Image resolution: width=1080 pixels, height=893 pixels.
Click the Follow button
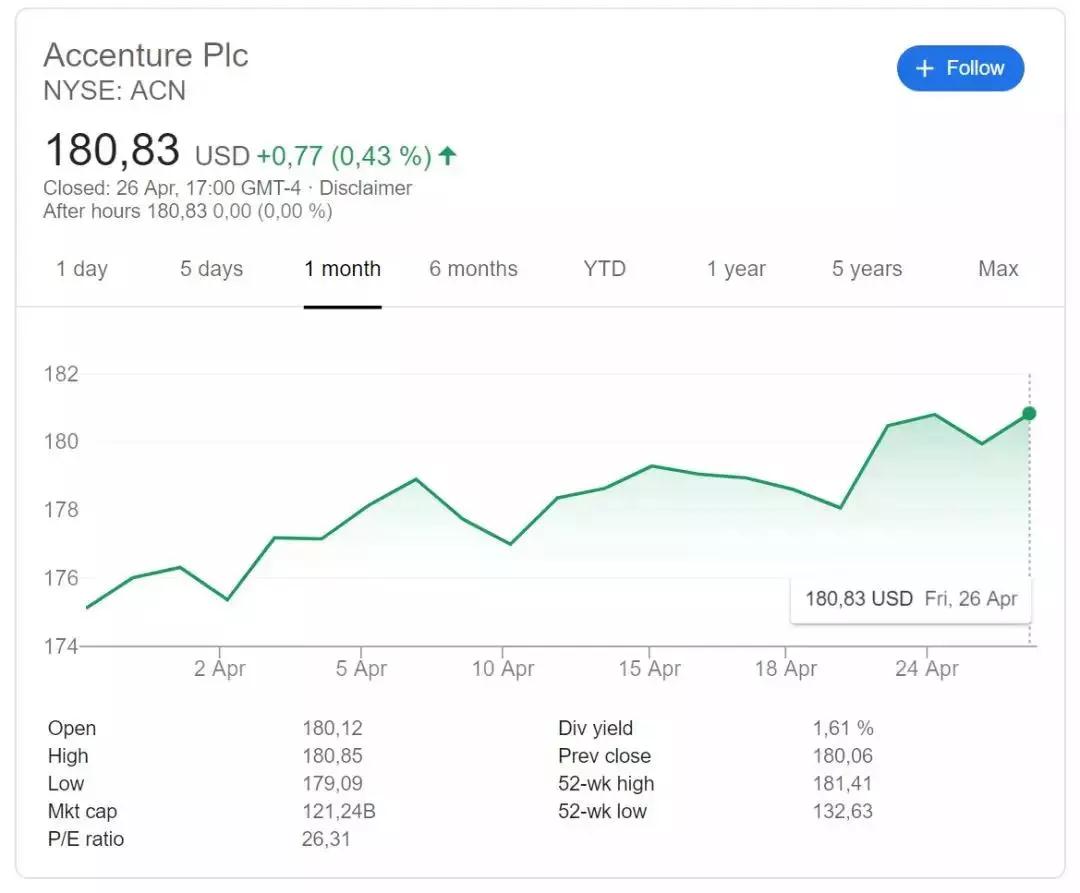[960, 68]
